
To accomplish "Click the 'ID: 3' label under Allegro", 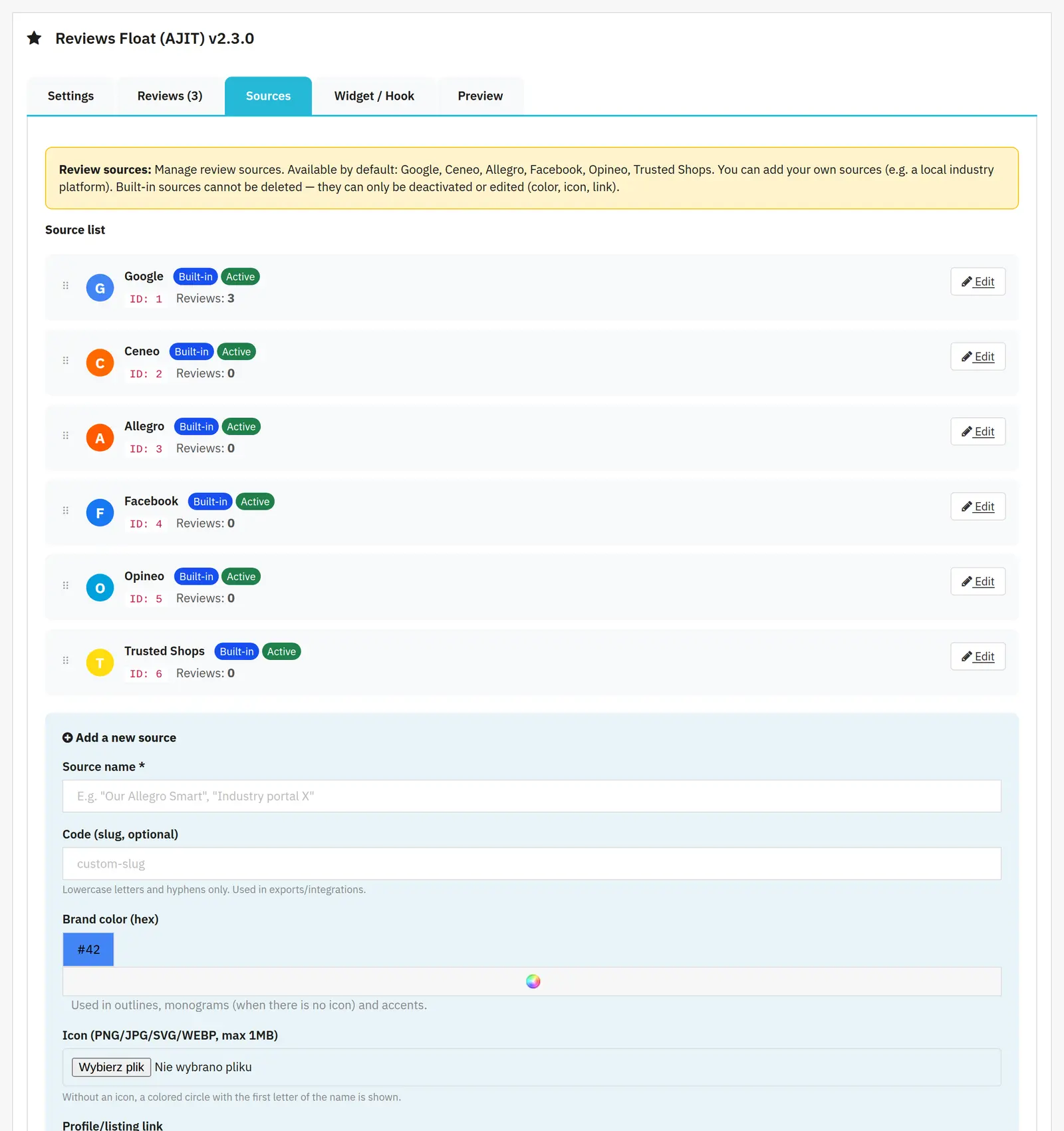I will coord(146,449).
